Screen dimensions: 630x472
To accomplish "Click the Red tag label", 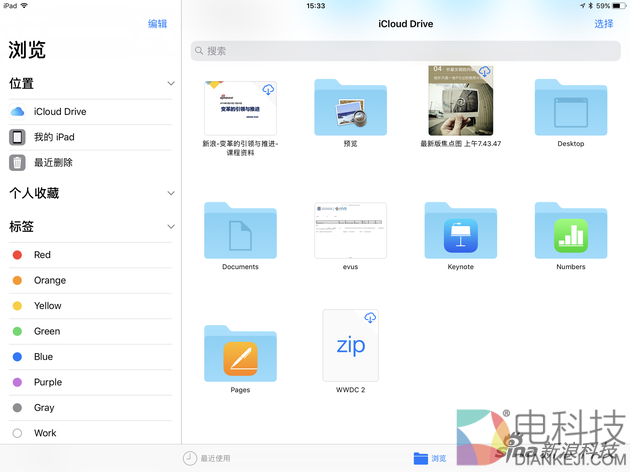I will pyautogui.click(x=42, y=255).
